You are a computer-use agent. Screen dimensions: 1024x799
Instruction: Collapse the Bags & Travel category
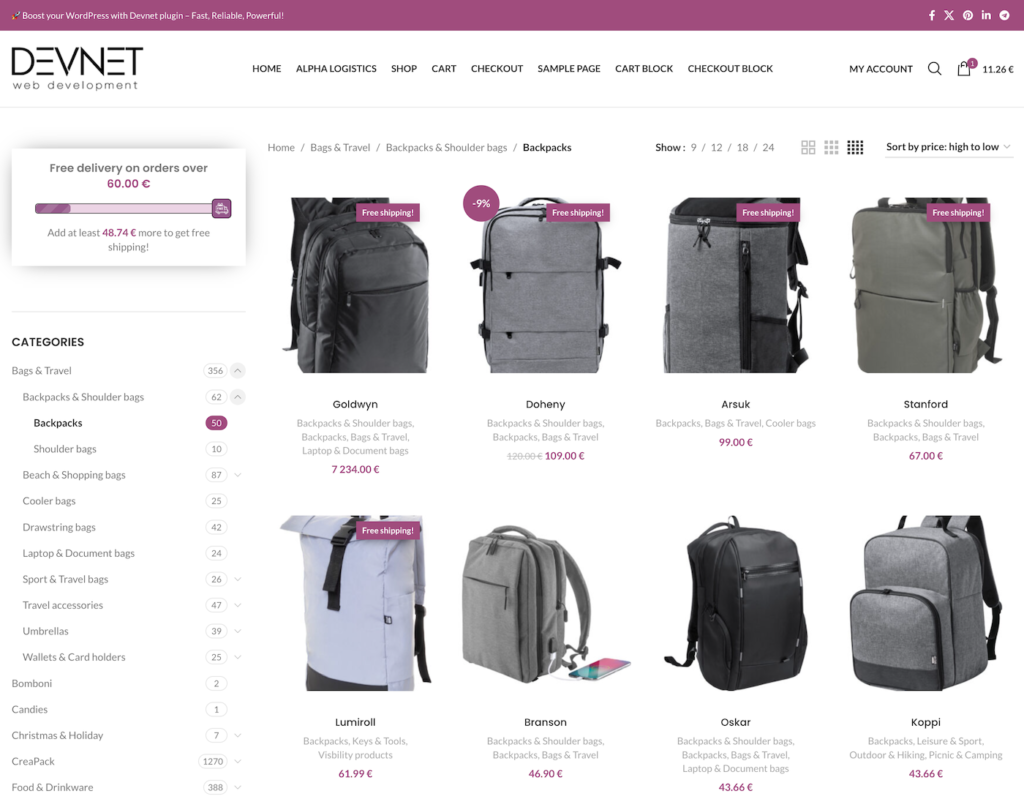(238, 370)
